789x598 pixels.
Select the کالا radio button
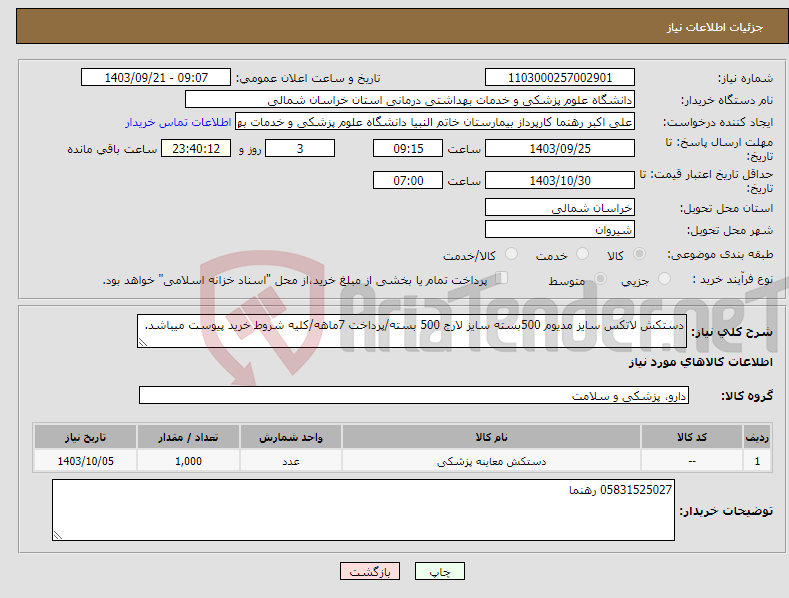pyautogui.click(x=639, y=254)
